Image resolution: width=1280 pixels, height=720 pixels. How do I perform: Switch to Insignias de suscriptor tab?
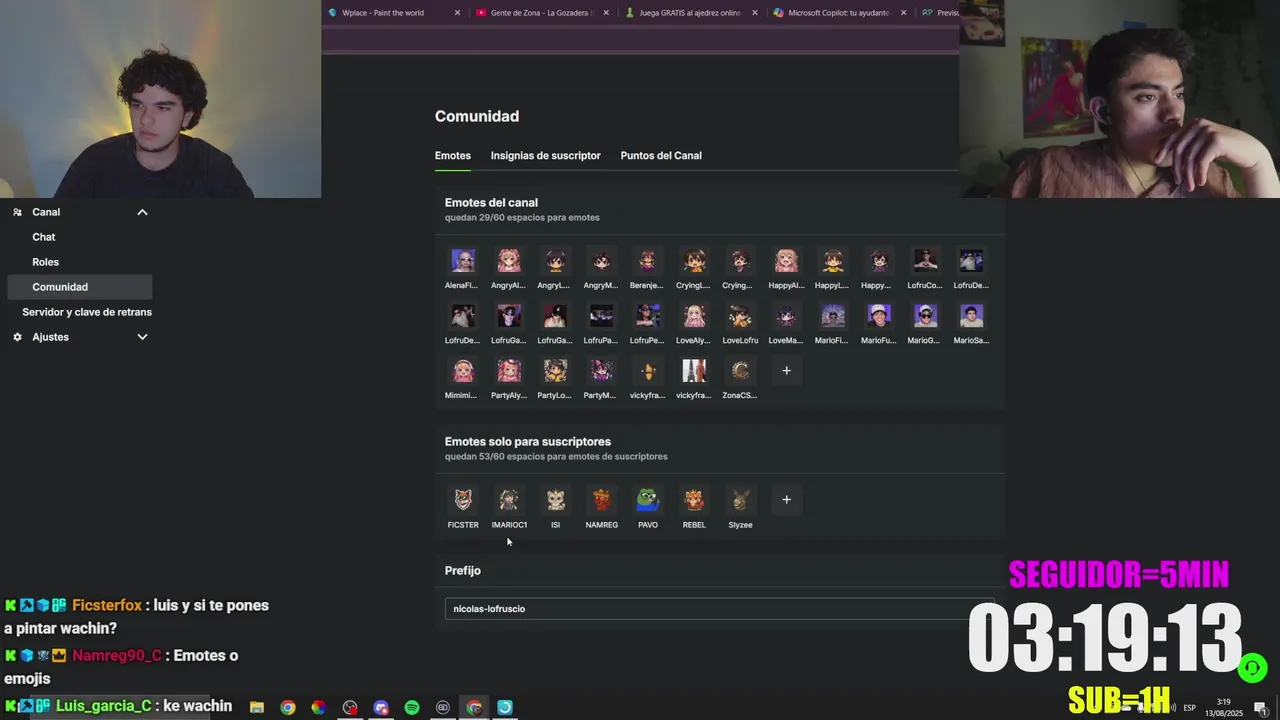click(545, 155)
